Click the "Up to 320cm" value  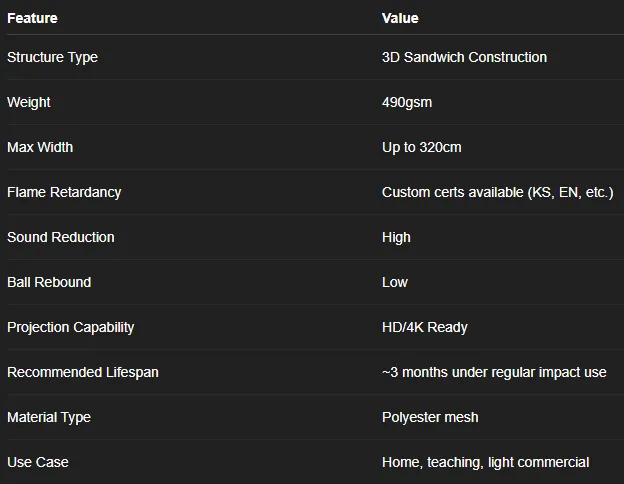coord(422,147)
